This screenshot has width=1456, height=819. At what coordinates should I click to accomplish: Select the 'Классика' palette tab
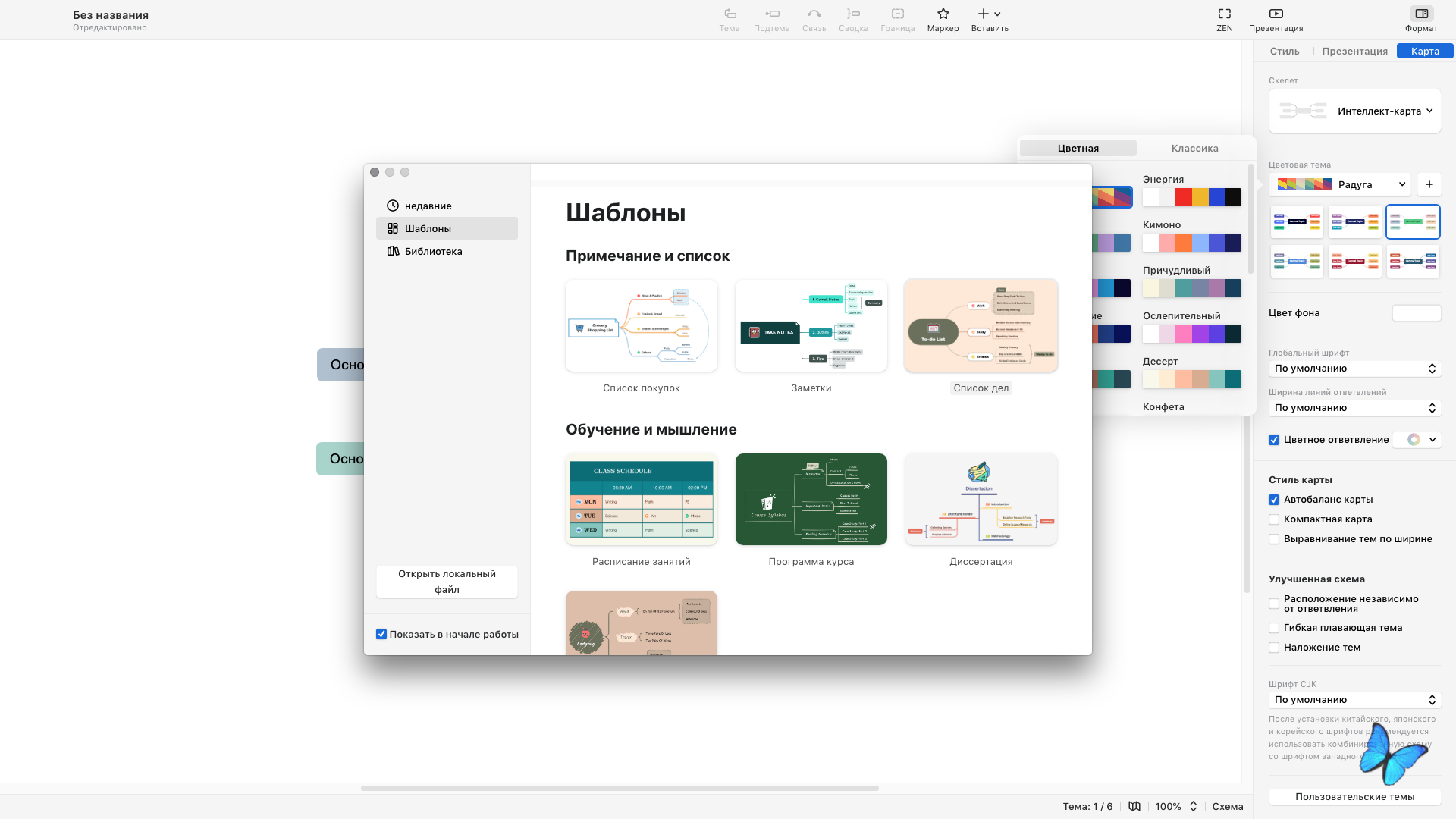click(x=1194, y=148)
